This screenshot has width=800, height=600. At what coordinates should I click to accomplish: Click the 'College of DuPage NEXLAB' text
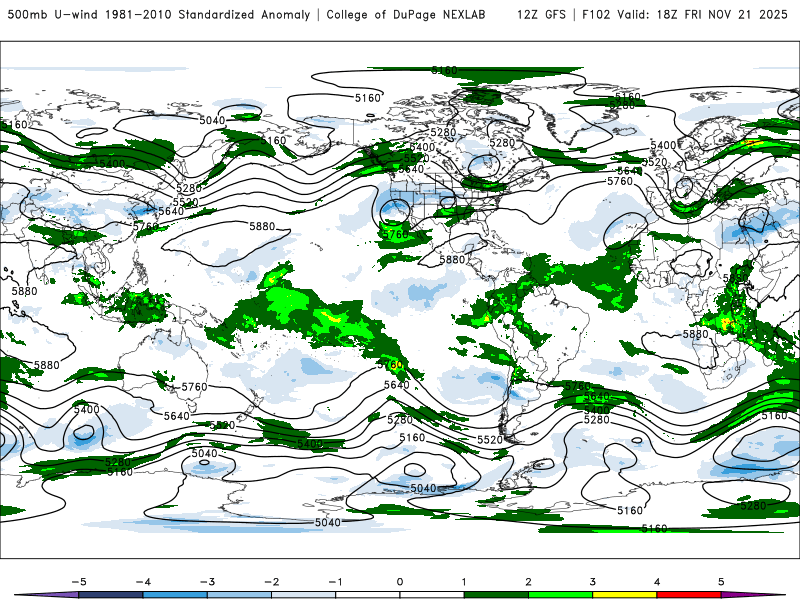pyautogui.click(x=406, y=15)
